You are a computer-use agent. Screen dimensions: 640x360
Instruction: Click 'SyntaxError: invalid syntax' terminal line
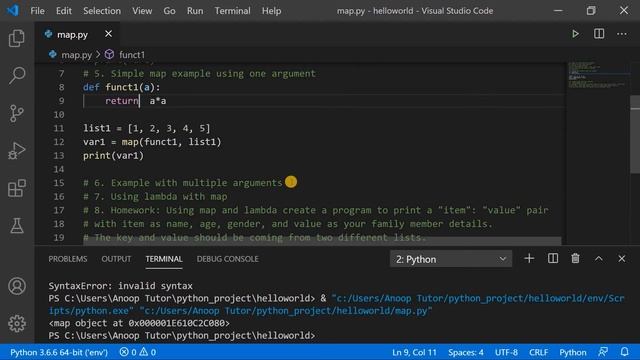pyautogui.click(x=120, y=286)
